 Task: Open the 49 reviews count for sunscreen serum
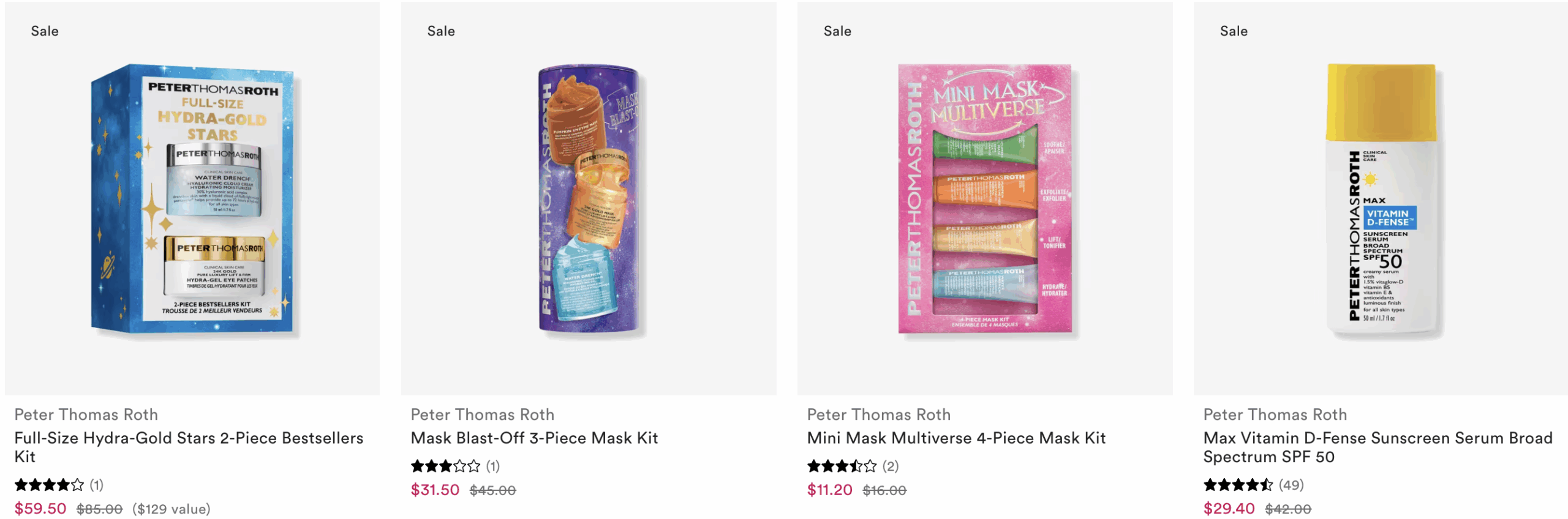[x=1291, y=485]
